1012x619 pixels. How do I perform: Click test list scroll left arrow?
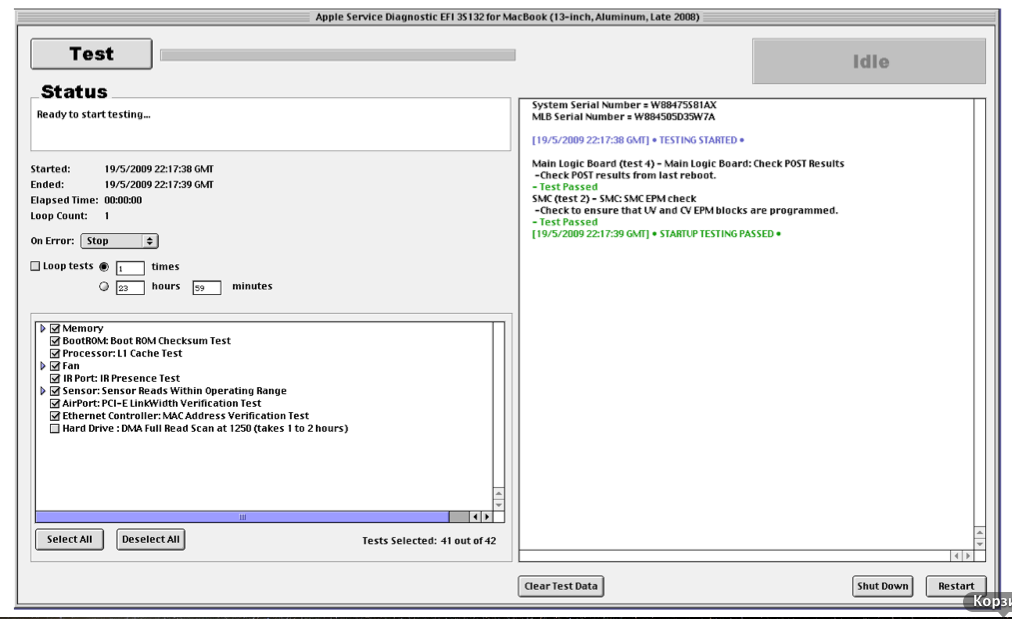pos(475,517)
